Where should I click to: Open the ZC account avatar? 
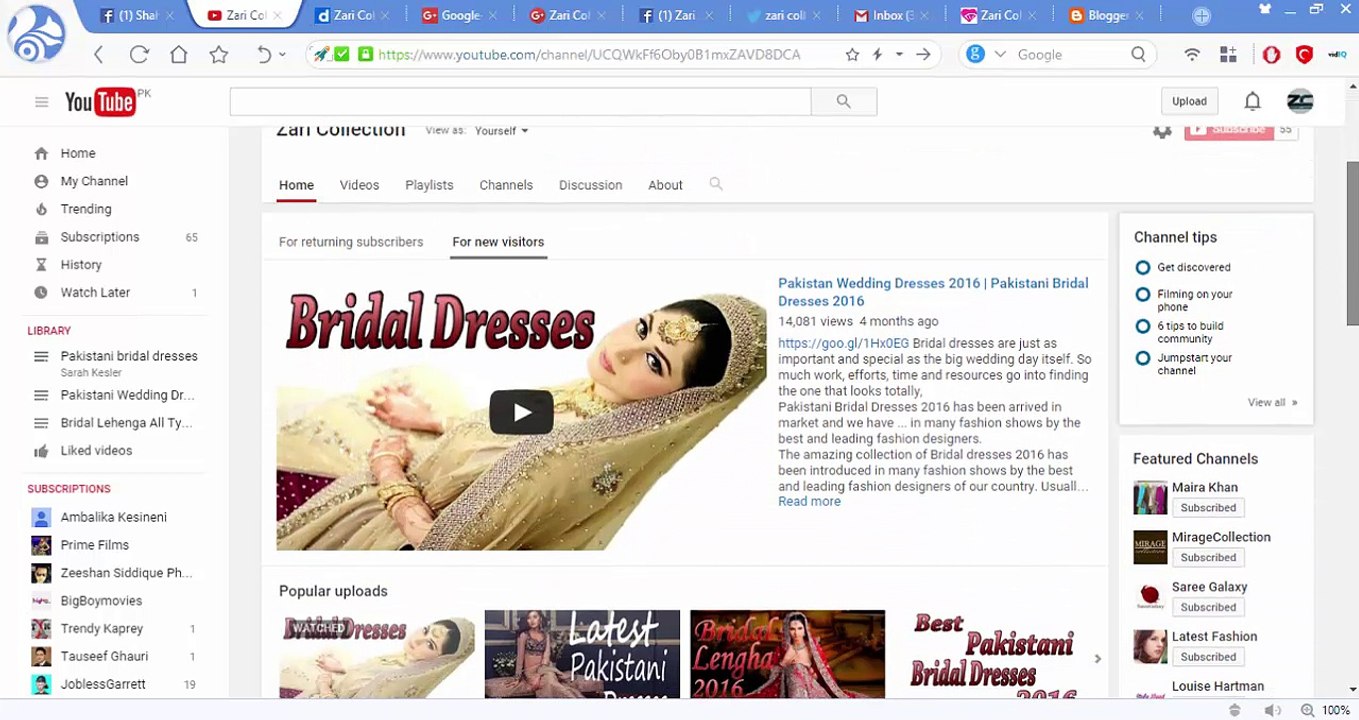1300,101
